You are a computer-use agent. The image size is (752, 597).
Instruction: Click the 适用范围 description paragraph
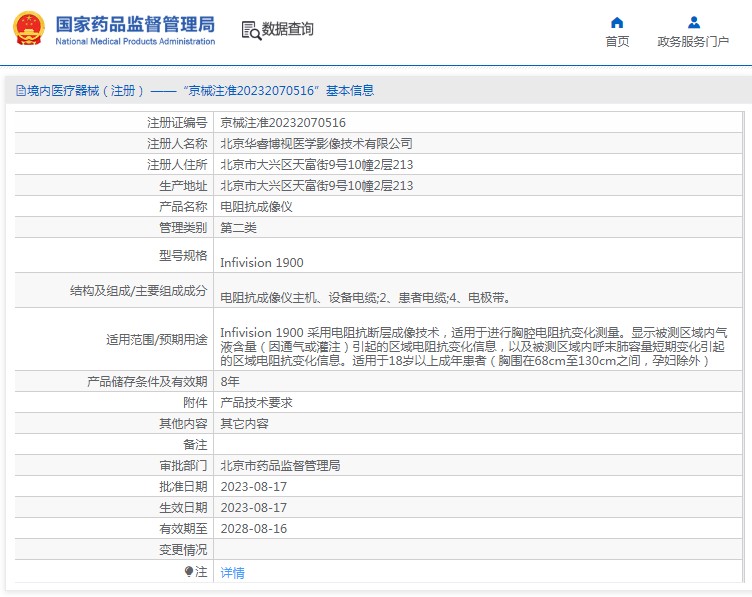474,346
